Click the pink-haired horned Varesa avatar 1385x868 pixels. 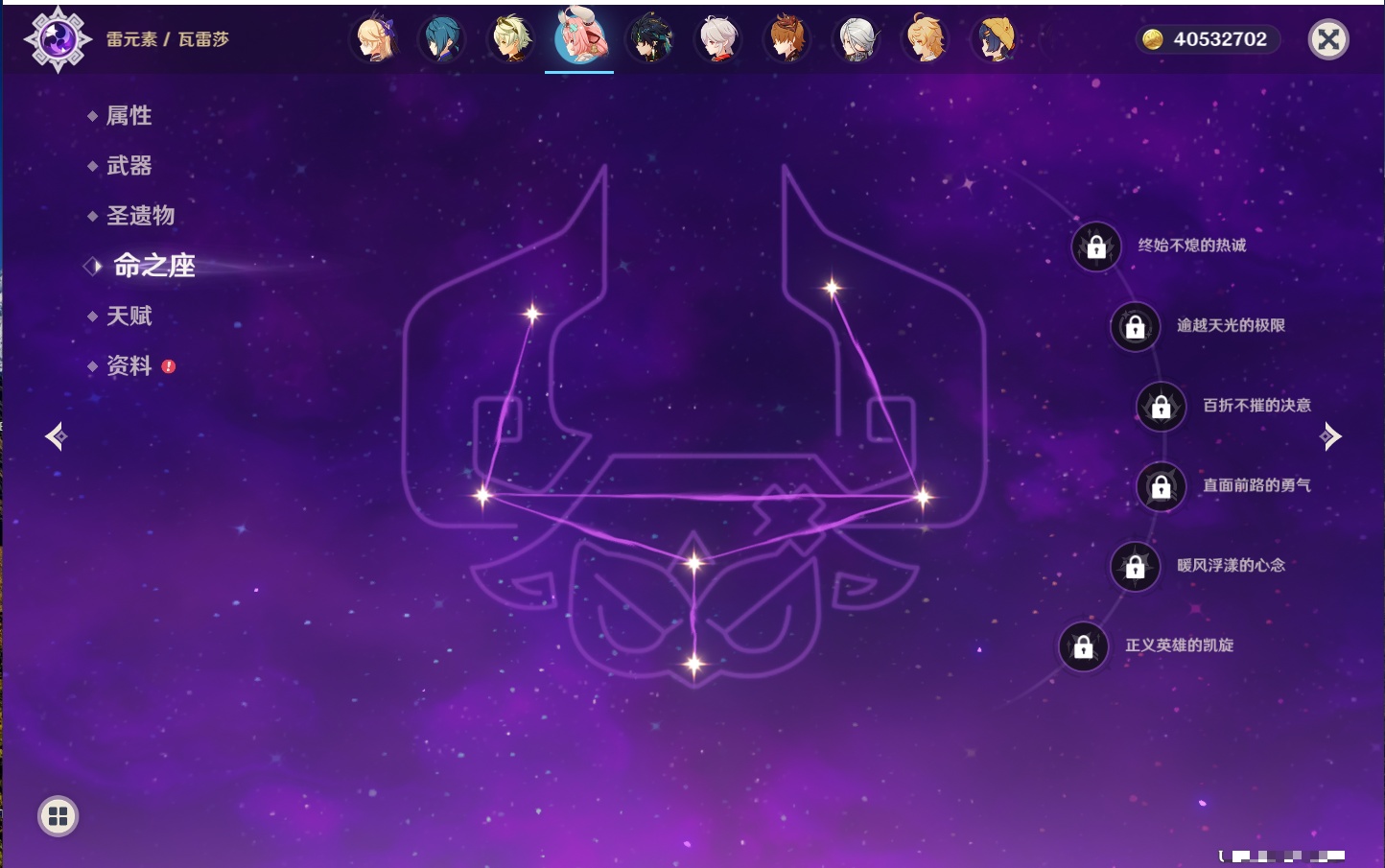(x=580, y=36)
